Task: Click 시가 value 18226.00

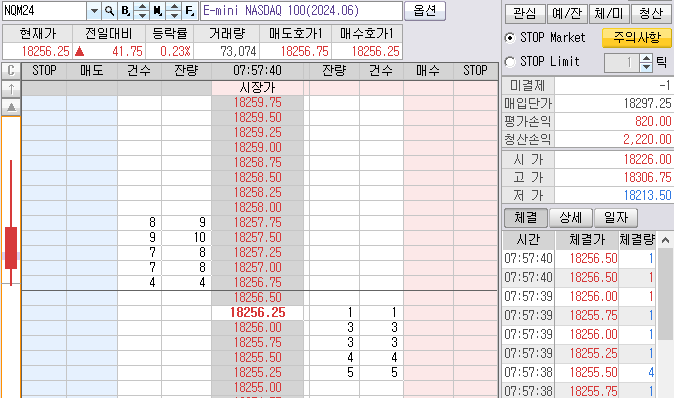Action: tap(613, 159)
